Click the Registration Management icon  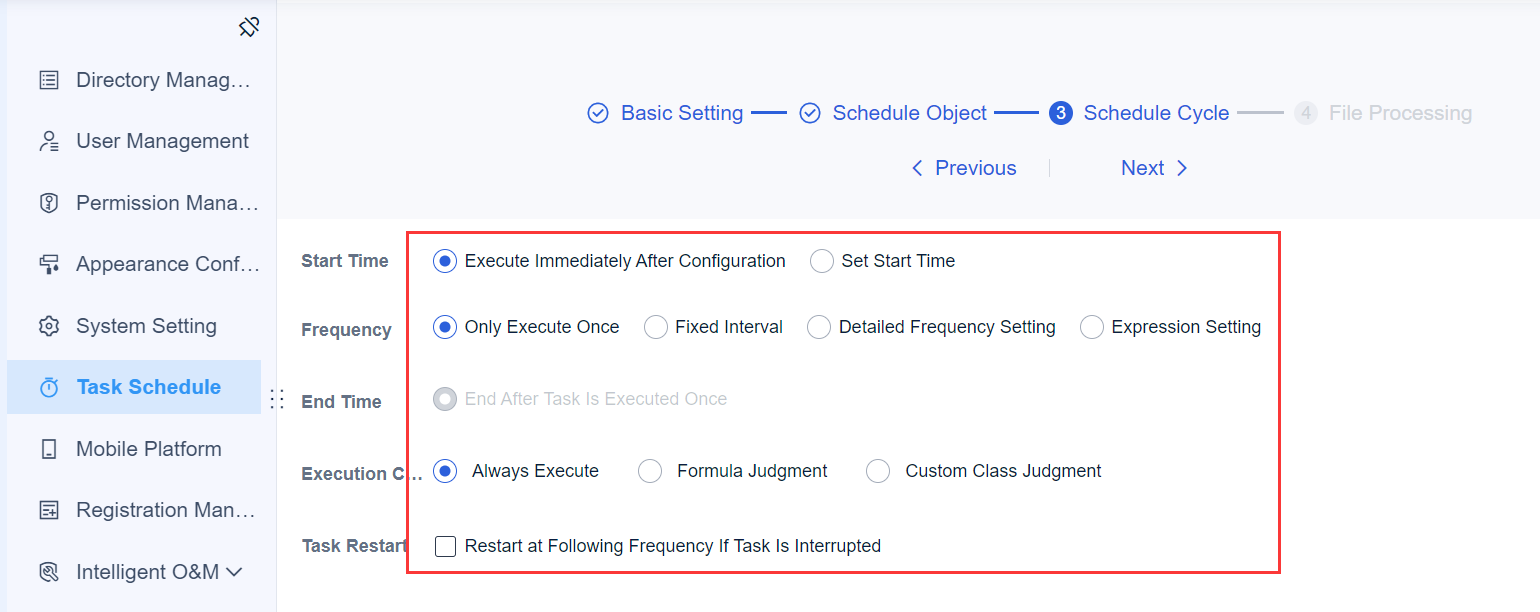(50, 509)
